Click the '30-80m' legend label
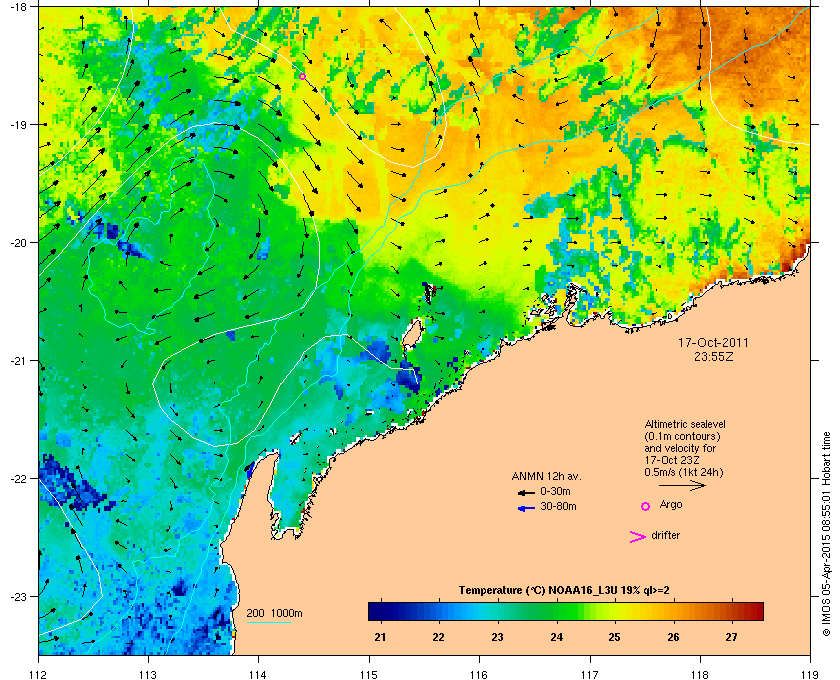Screen dimensions: 840x680 pos(558,506)
